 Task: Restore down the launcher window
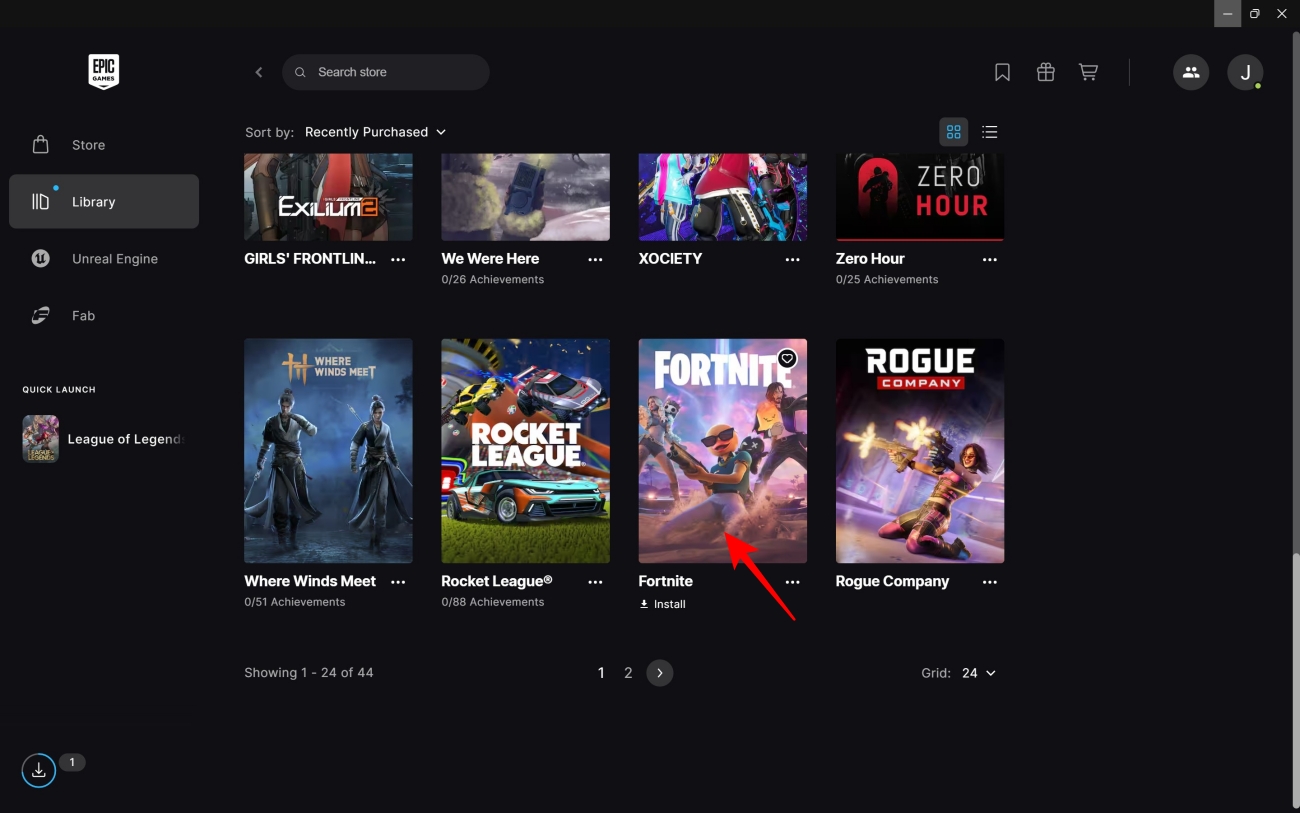click(1255, 13)
